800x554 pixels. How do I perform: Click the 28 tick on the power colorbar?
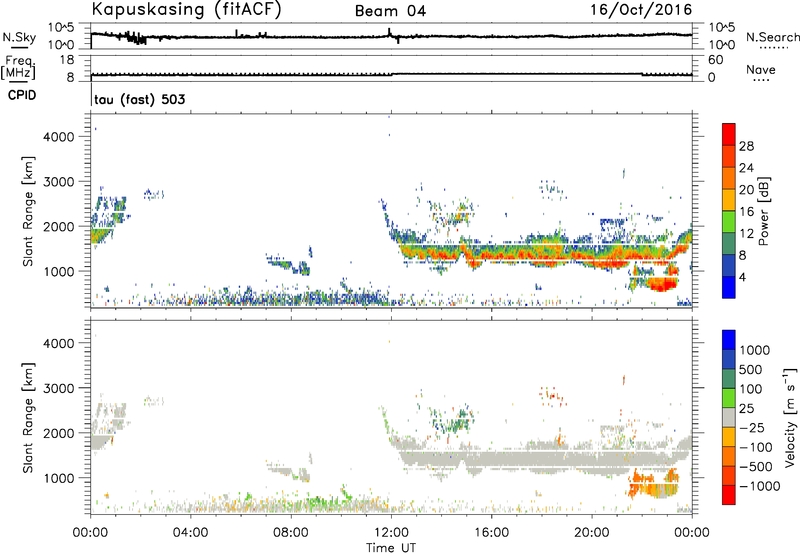(746, 146)
